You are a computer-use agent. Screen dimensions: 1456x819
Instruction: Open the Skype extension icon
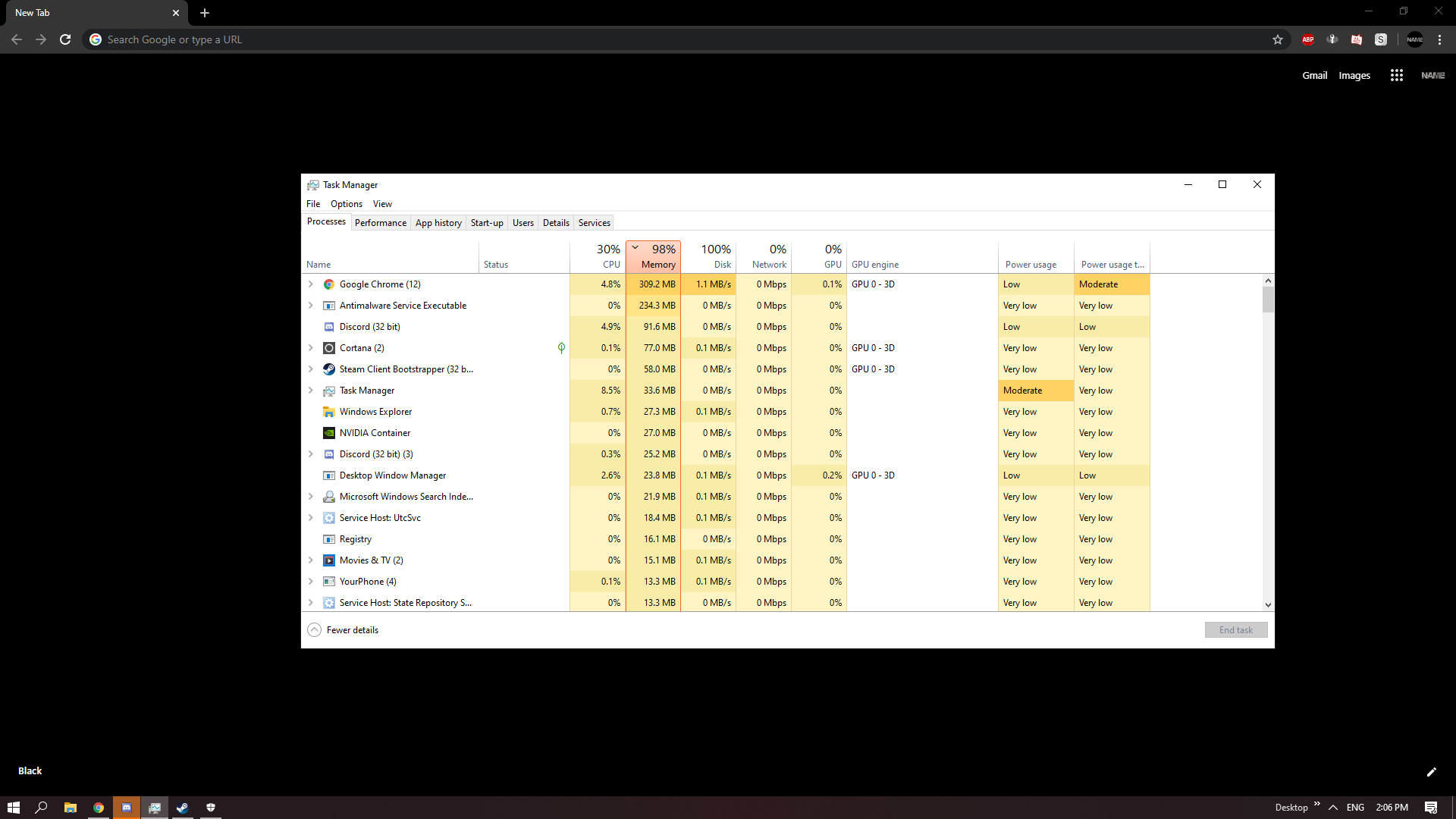click(1381, 39)
